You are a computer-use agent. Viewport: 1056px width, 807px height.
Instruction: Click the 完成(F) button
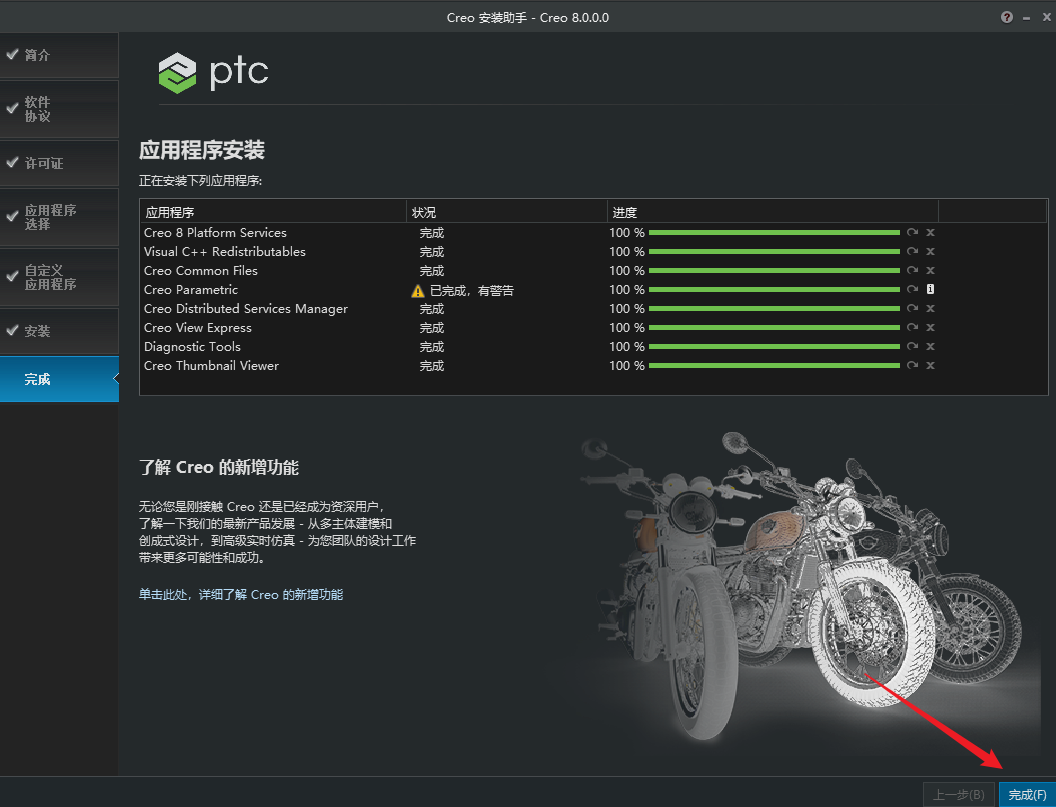[1026, 794]
